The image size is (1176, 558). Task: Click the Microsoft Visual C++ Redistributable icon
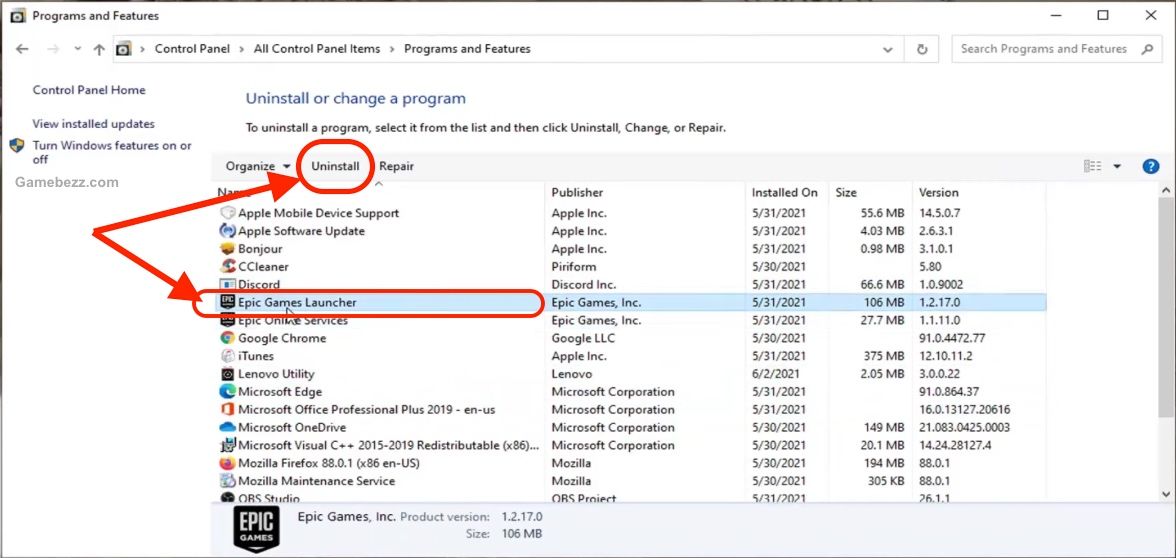click(x=227, y=445)
